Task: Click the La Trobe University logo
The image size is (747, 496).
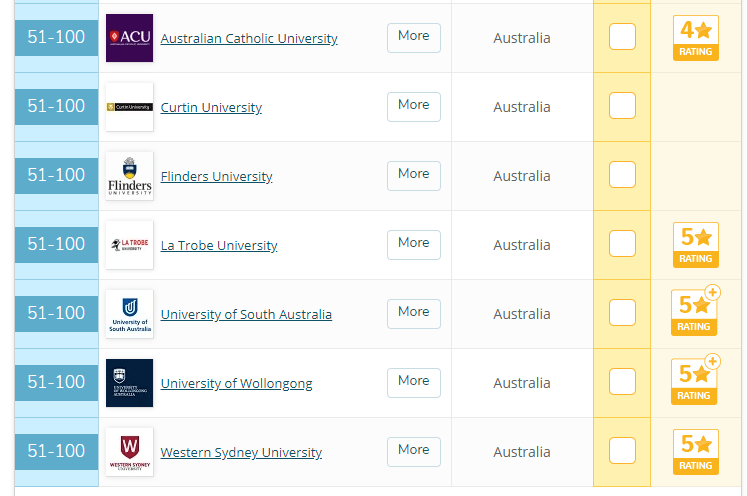Action: point(130,245)
